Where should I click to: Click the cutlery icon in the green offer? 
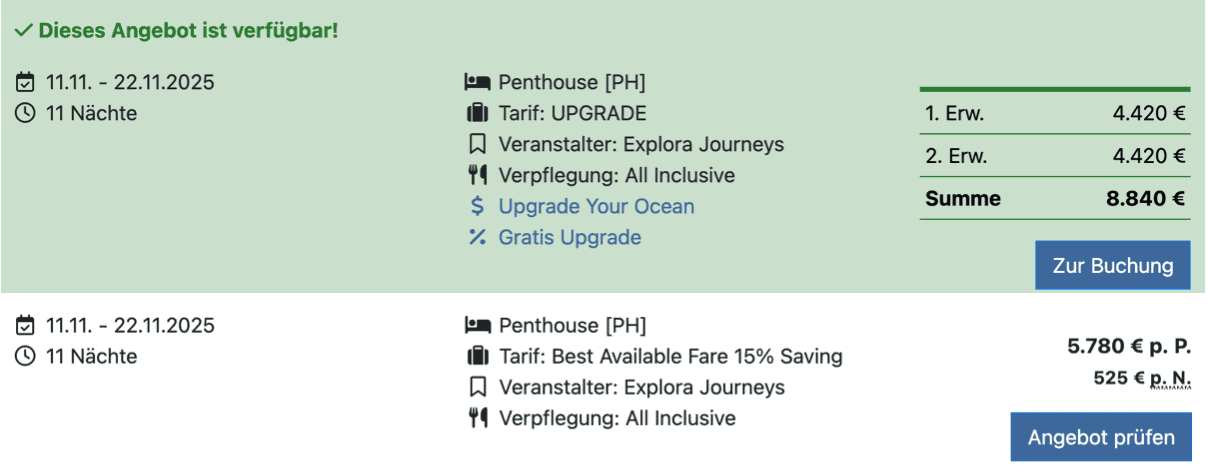tap(477, 175)
